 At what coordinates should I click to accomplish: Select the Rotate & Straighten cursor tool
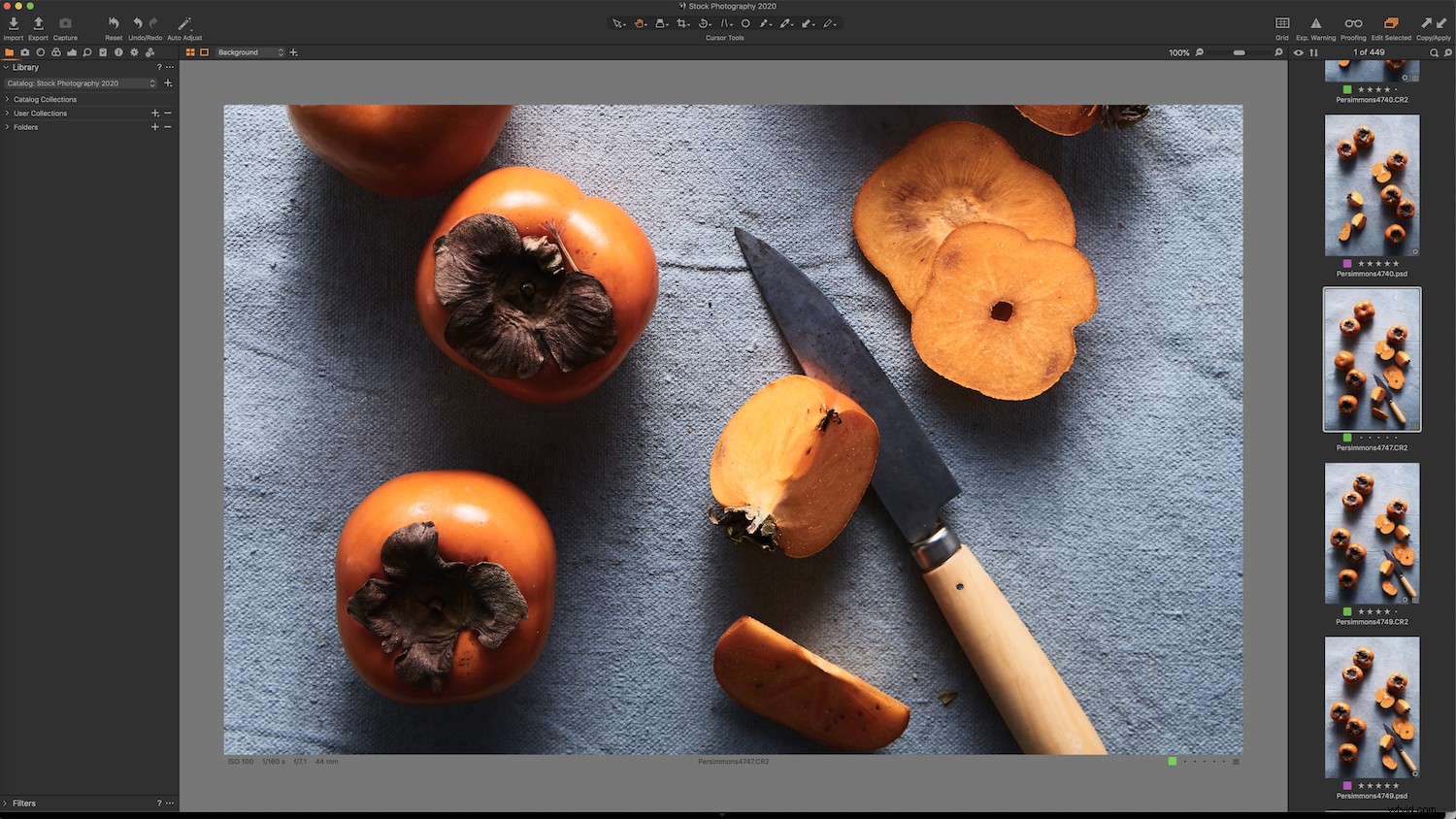704,22
